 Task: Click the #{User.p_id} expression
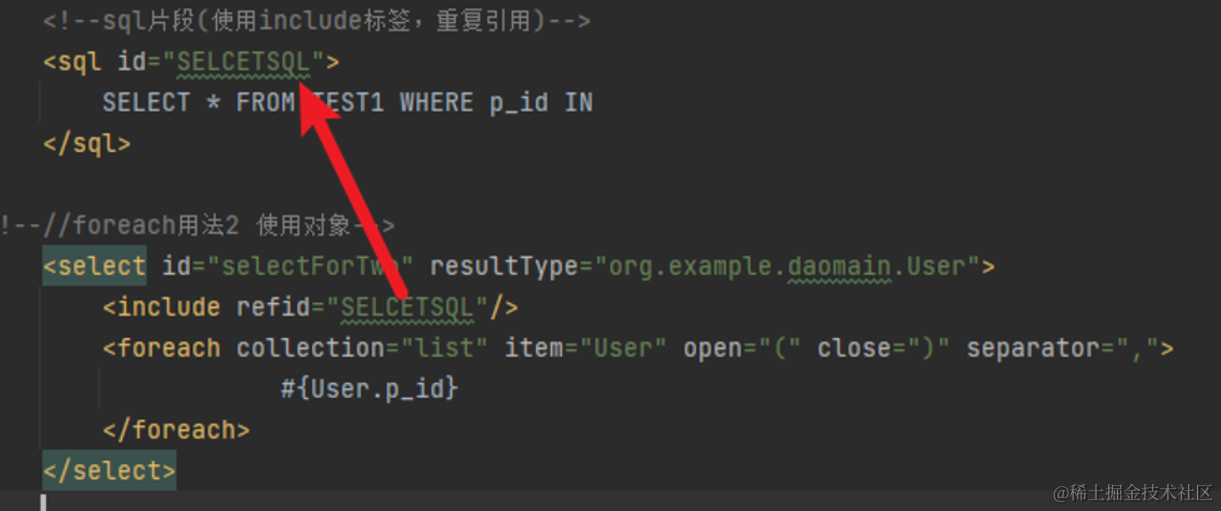pos(369,389)
